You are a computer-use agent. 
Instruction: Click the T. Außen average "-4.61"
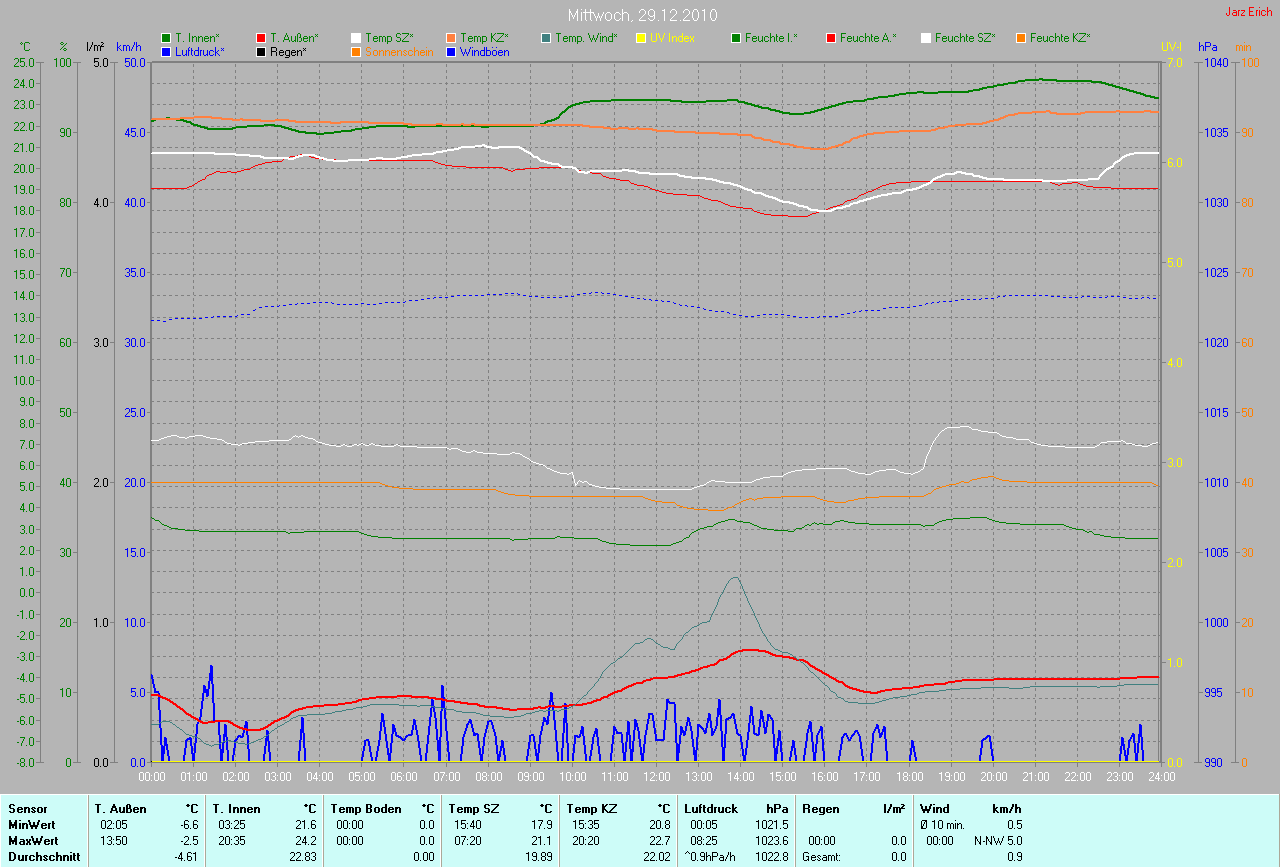click(x=186, y=857)
